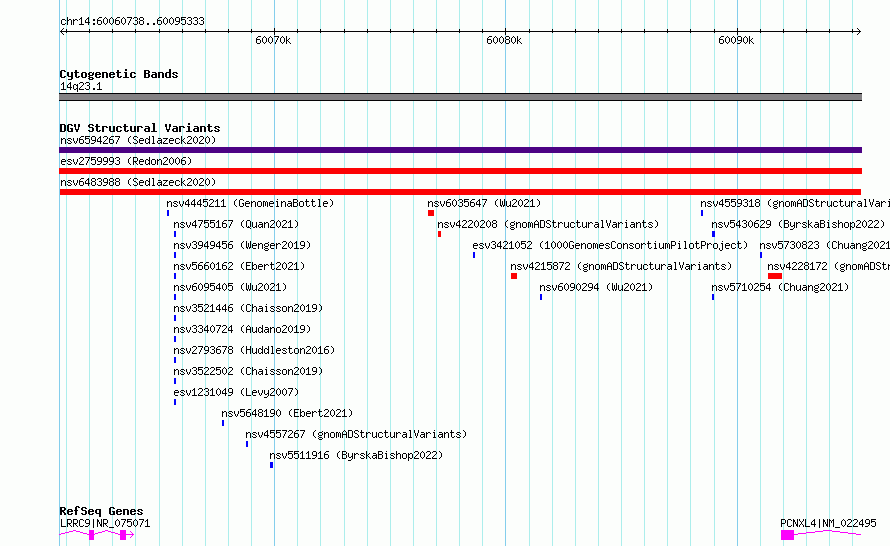This screenshot has width=890, height=546.
Task: Select the nsv3340724 (Audano2019) variant label
Action: (242, 329)
